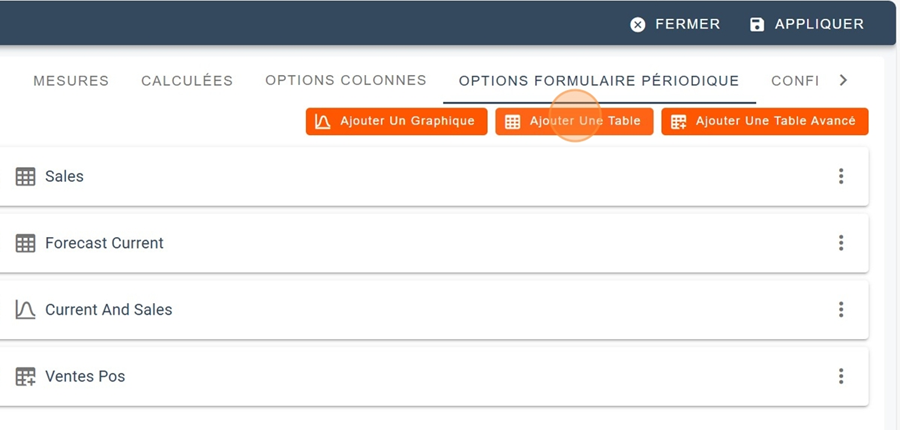This screenshot has width=900, height=430.
Task: Switch to the Mesures tab
Action: [x=71, y=81]
